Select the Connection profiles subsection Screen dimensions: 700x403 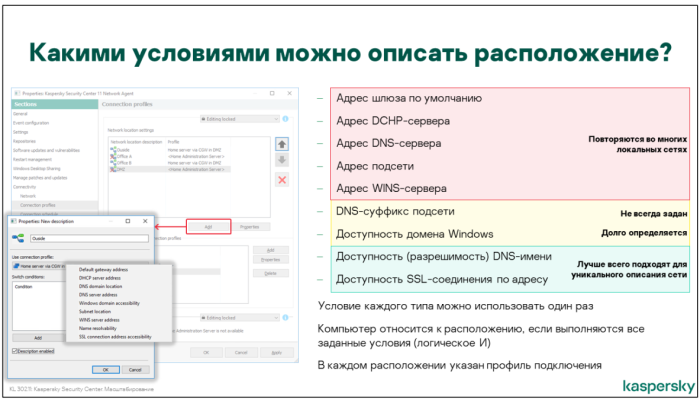(x=38, y=205)
